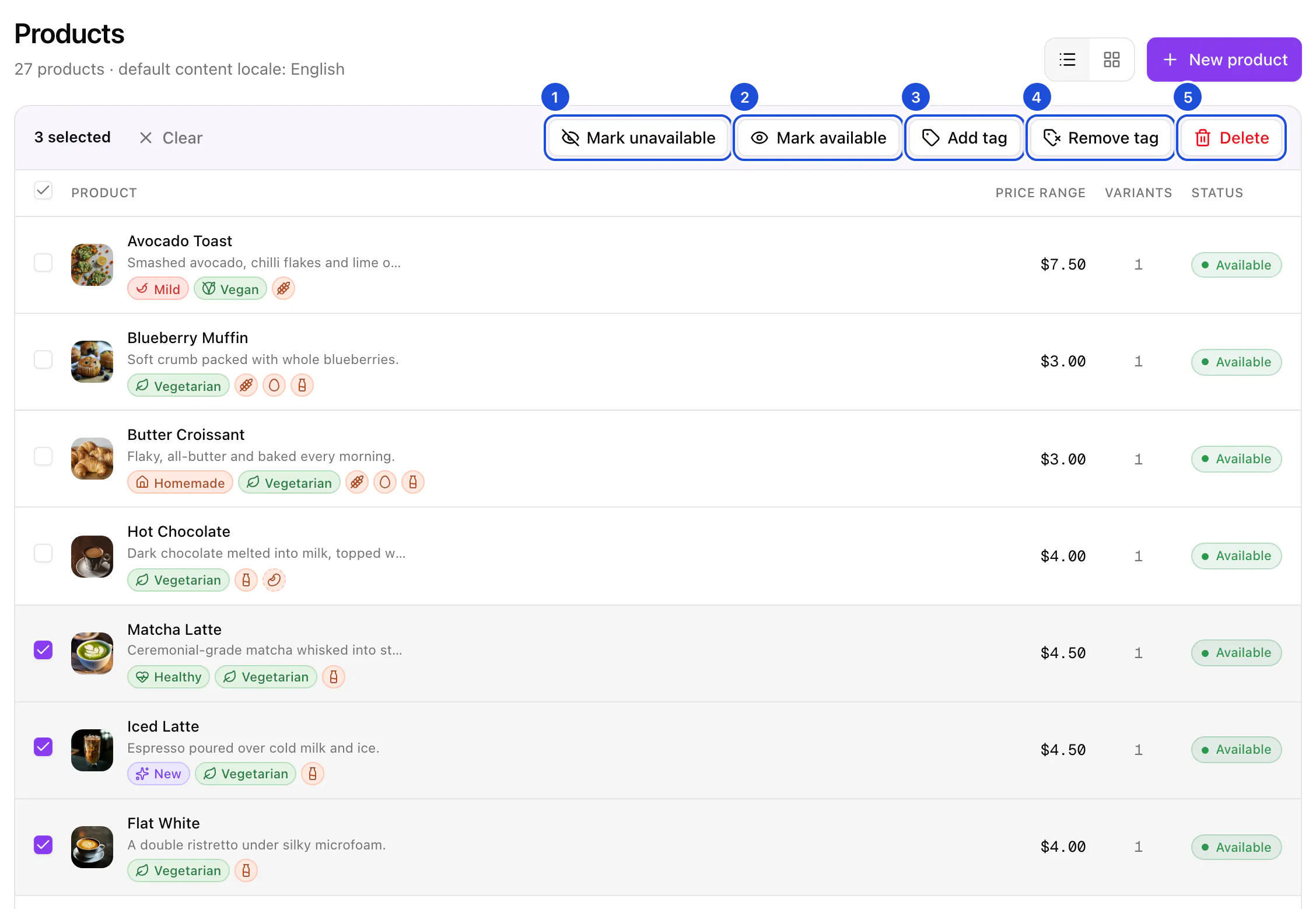The height and width of the screenshot is (909, 1316).
Task: Click the Mild chilli tag on Avocado Toast
Action: [158, 289]
